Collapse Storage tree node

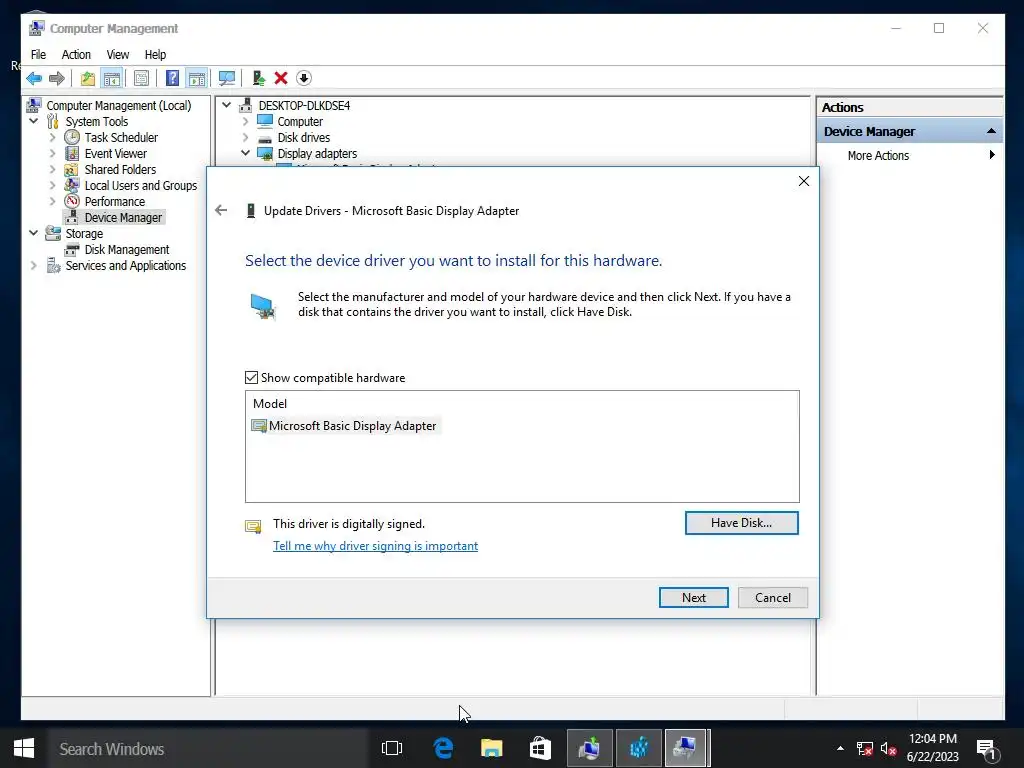(34, 233)
